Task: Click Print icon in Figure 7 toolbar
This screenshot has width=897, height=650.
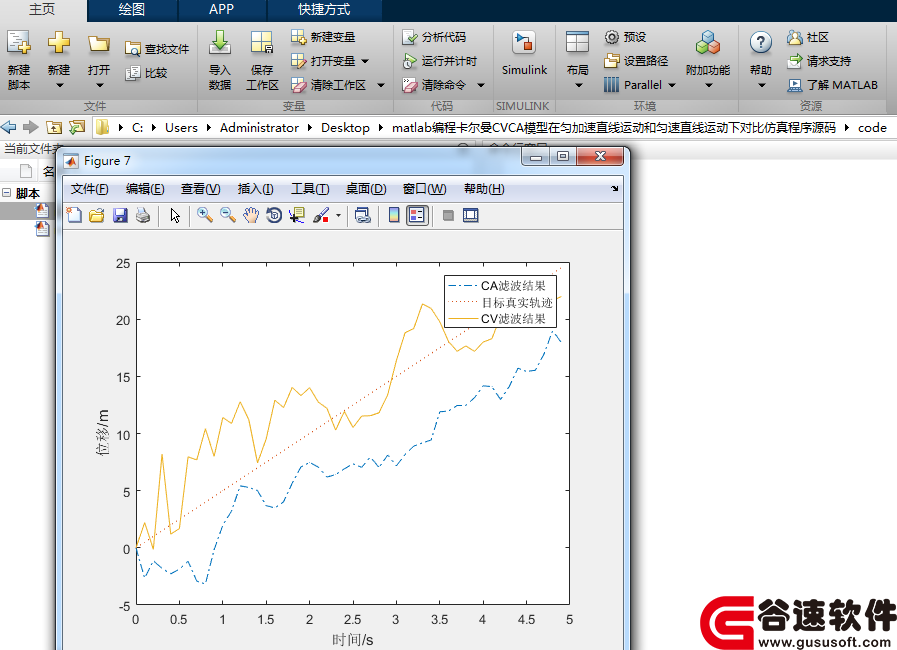Action: pos(143,215)
